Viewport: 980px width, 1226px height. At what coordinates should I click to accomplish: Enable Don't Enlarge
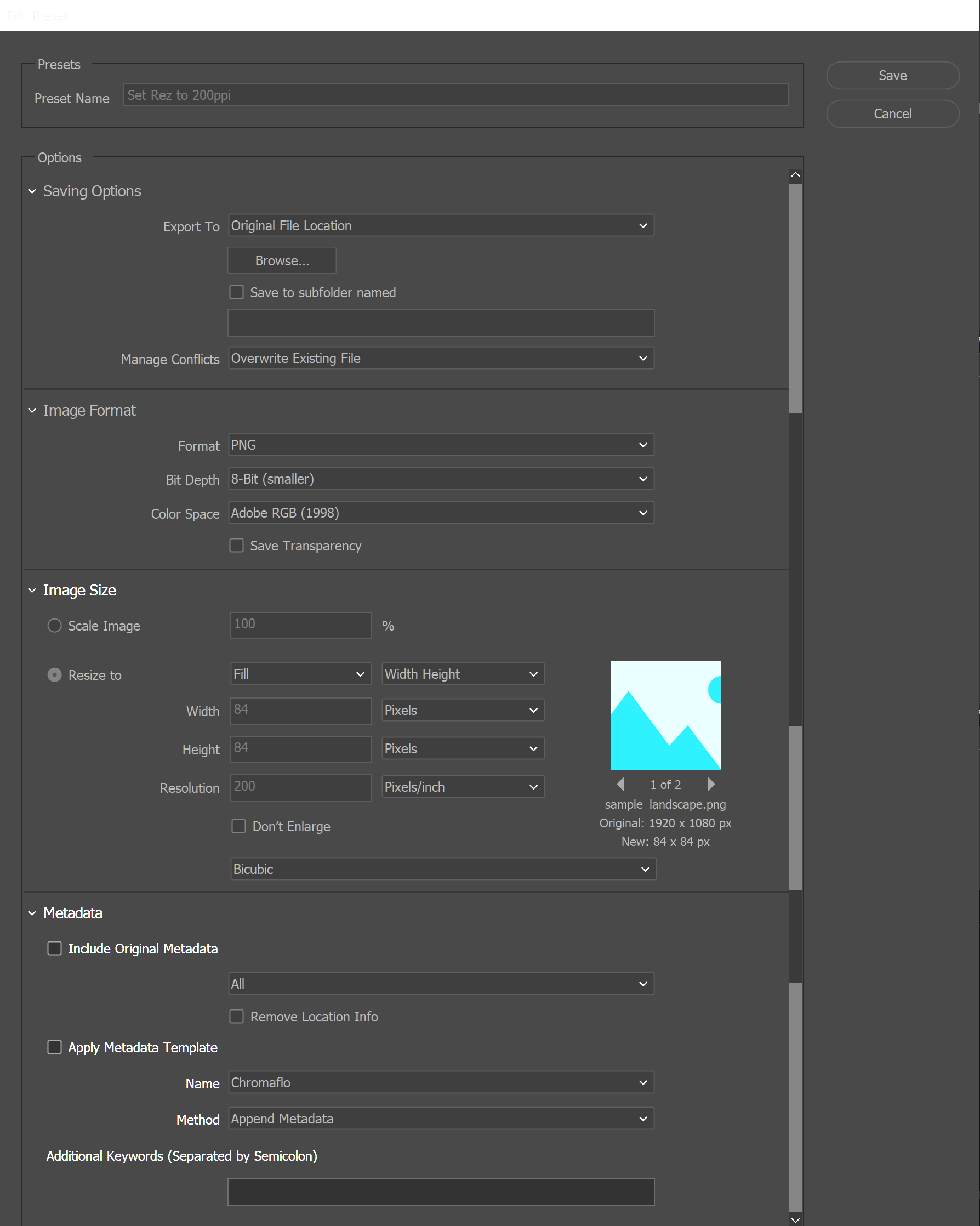click(238, 826)
